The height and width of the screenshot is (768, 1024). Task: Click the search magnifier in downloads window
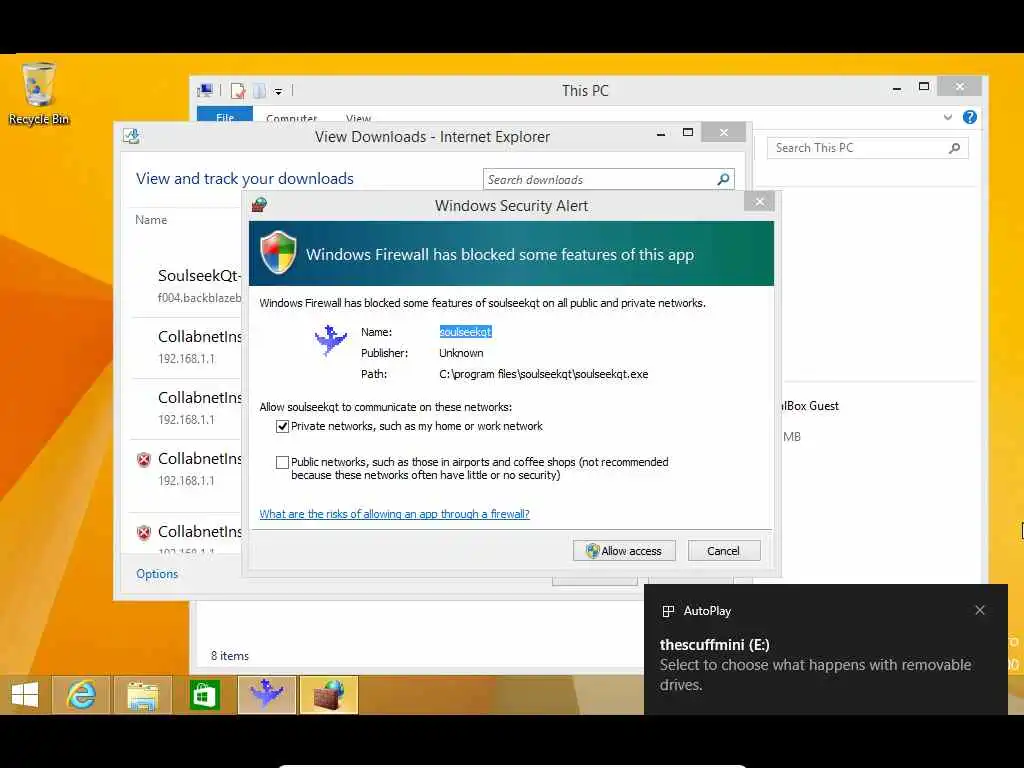tap(723, 179)
